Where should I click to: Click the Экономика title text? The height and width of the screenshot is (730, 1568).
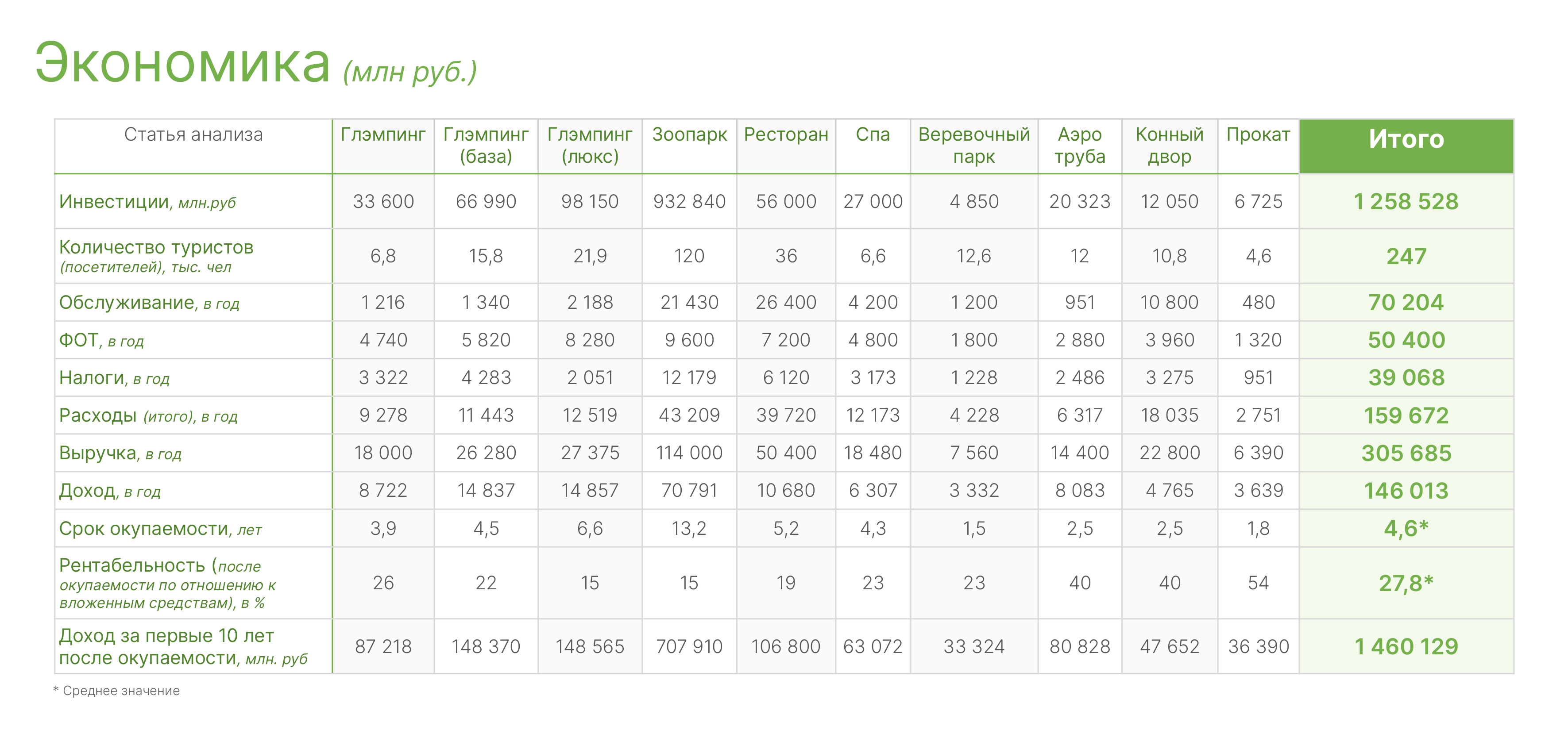182,63
